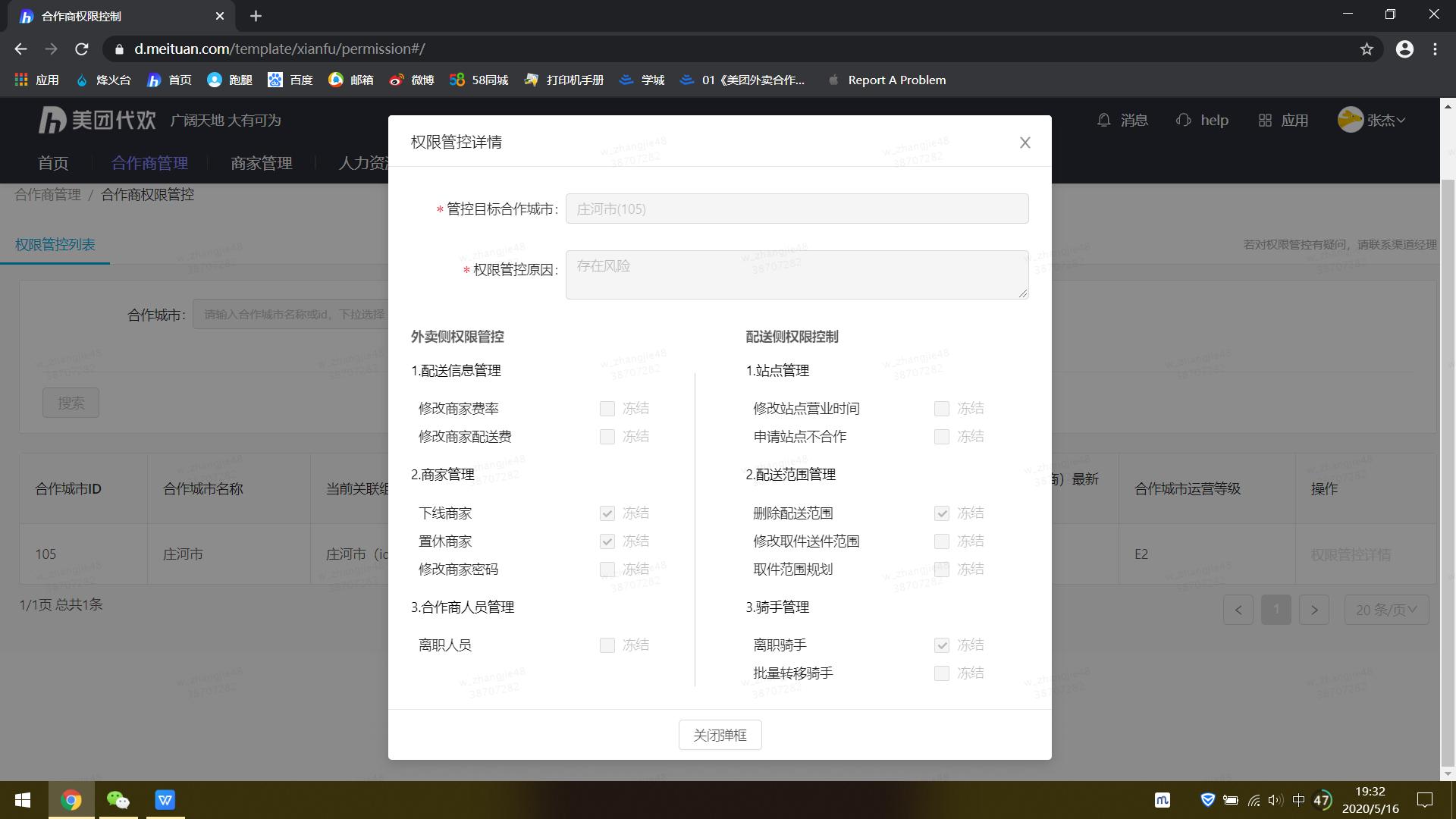The height and width of the screenshot is (819, 1456).
Task: Click the 关闭弹框 button
Action: pos(719,735)
